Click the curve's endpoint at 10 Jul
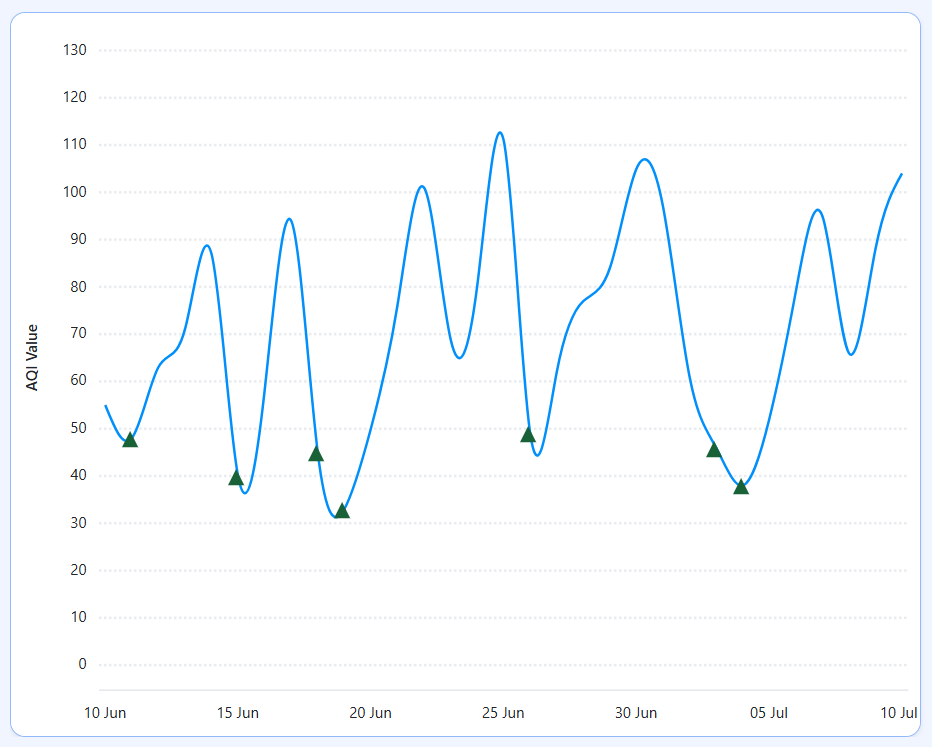 click(x=903, y=173)
